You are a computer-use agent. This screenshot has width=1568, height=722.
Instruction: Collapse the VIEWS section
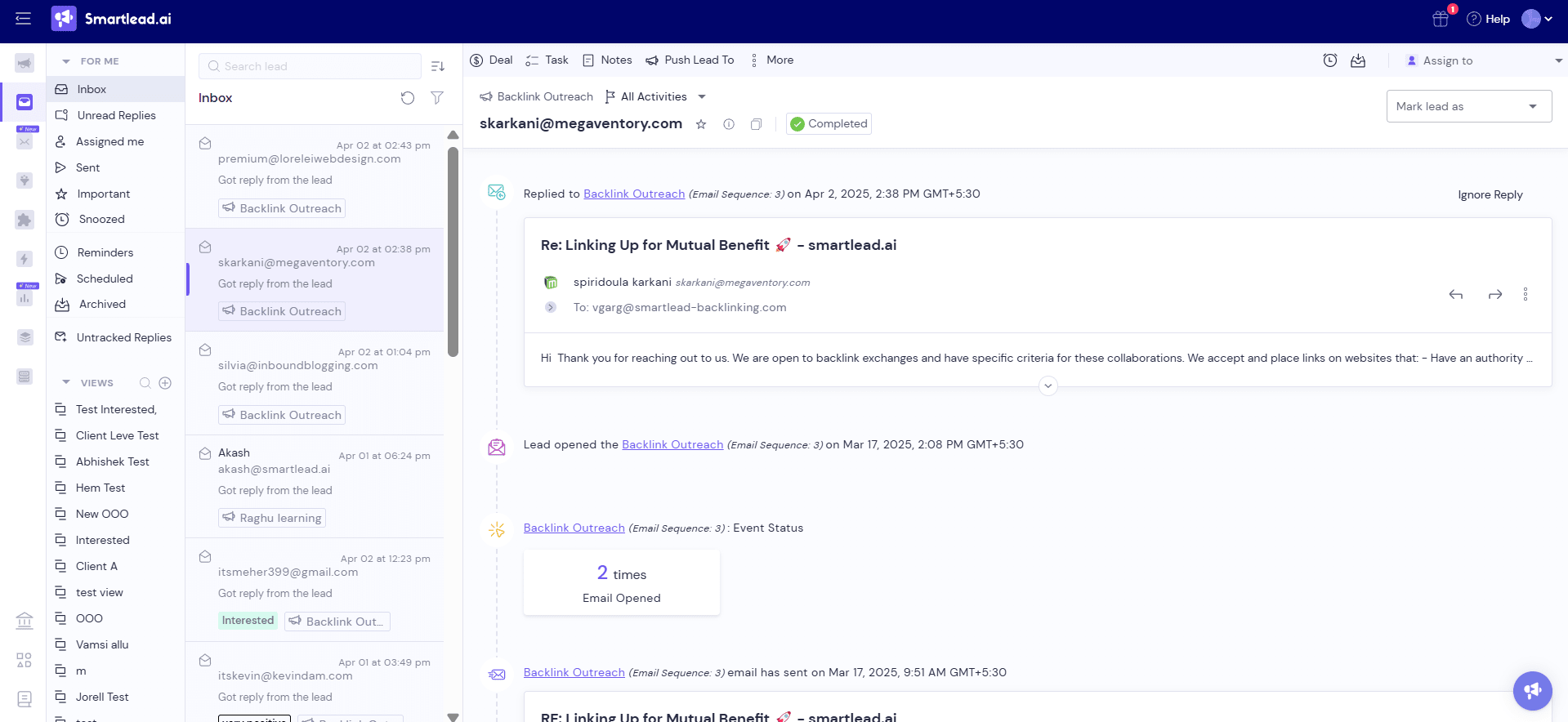pos(66,382)
